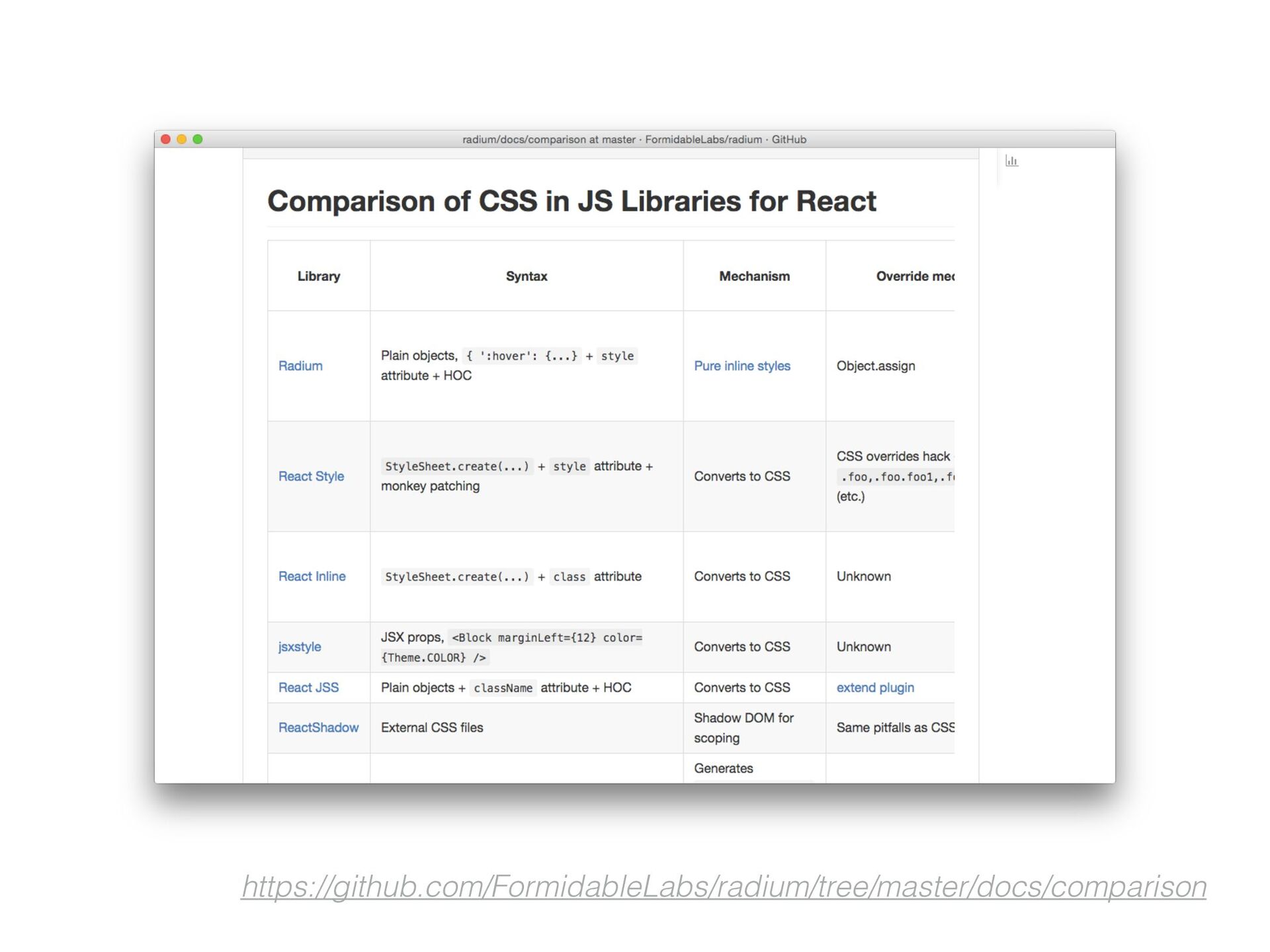Click Converts to CSS in jsxstyle row
The height and width of the screenshot is (952, 1270).
[x=742, y=647]
